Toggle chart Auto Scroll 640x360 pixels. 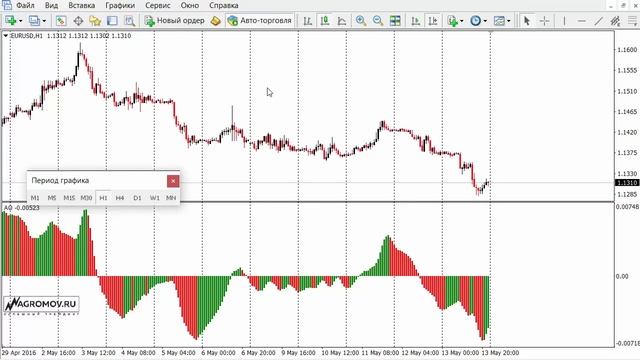point(416,20)
